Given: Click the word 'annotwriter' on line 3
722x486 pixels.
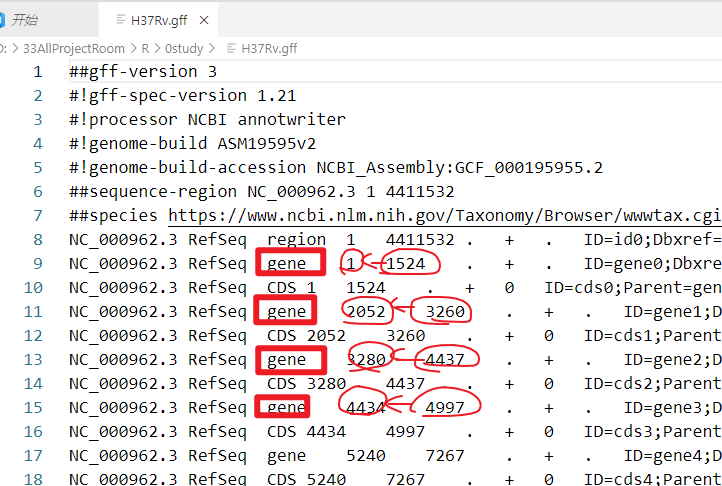Looking at the screenshot, I should [x=291, y=120].
